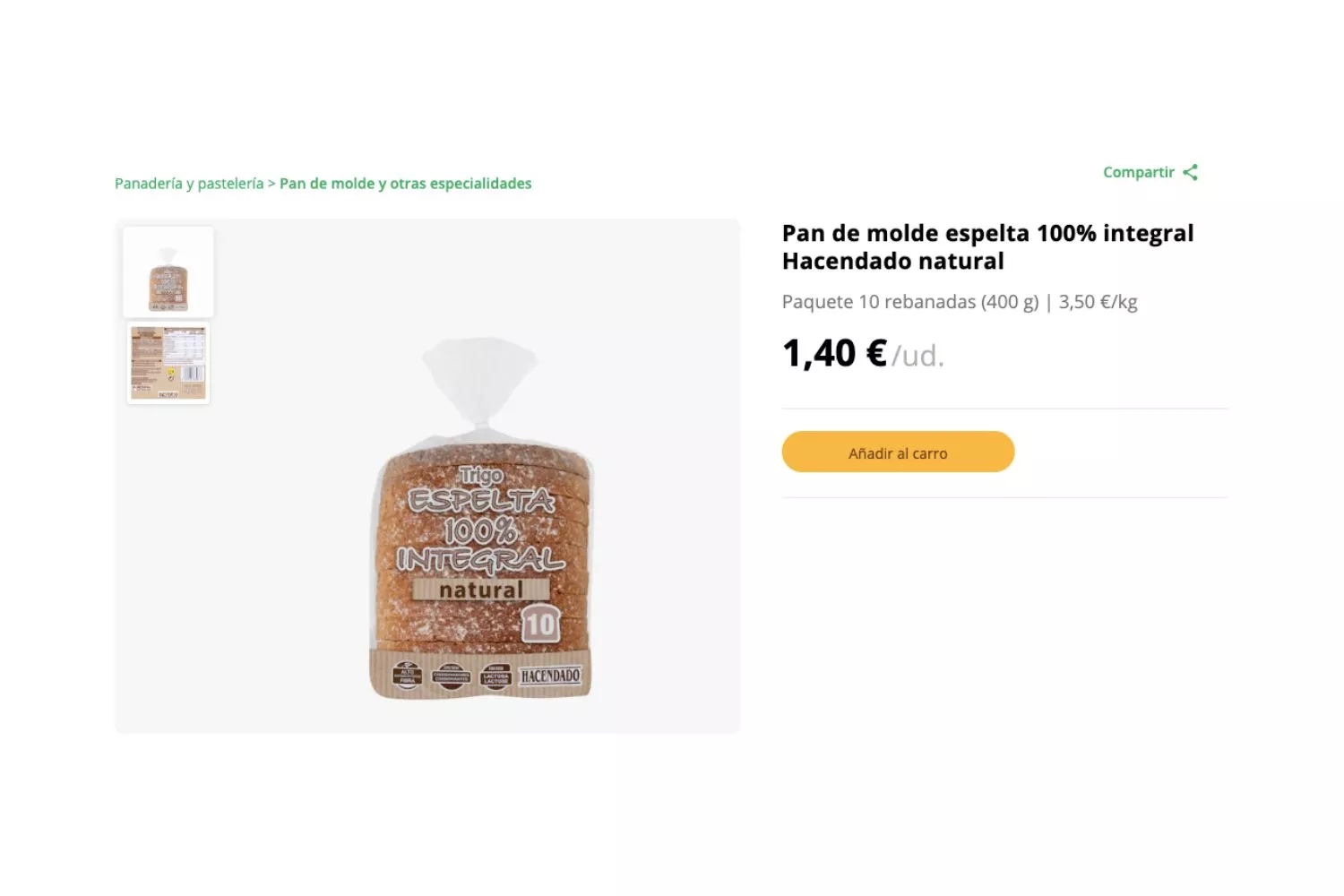The image size is (1344, 896).
Task: Click the 10-slice bread badge on package
Action: pyautogui.click(x=540, y=625)
